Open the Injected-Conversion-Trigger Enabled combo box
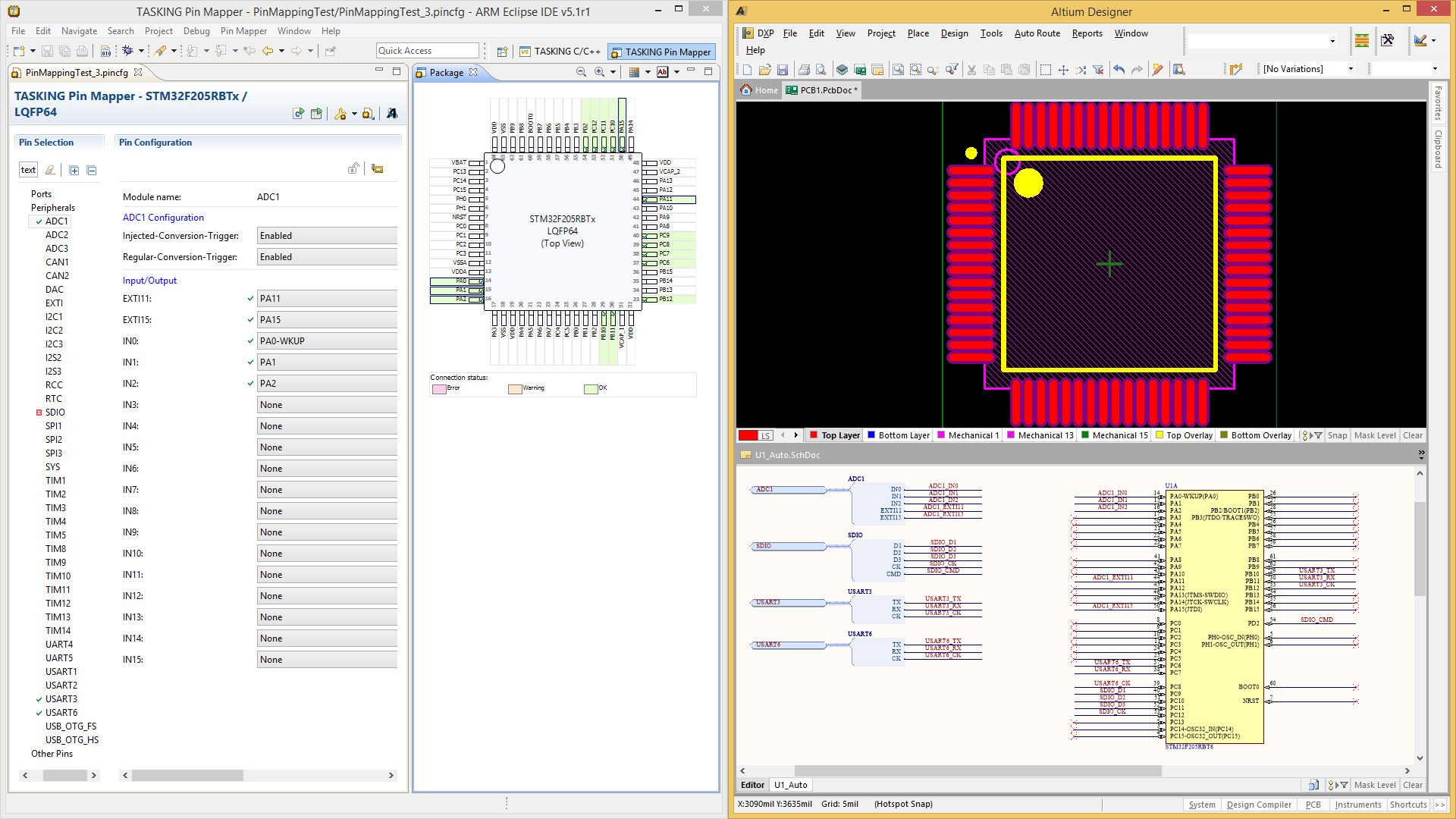The image size is (1456, 819). pyautogui.click(x=326, y=236)
